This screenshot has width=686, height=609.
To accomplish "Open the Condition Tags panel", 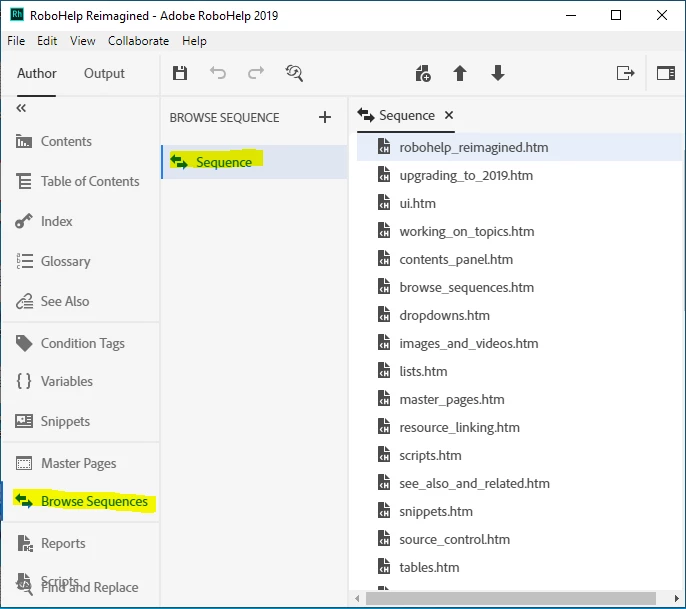I will (70, 343).
